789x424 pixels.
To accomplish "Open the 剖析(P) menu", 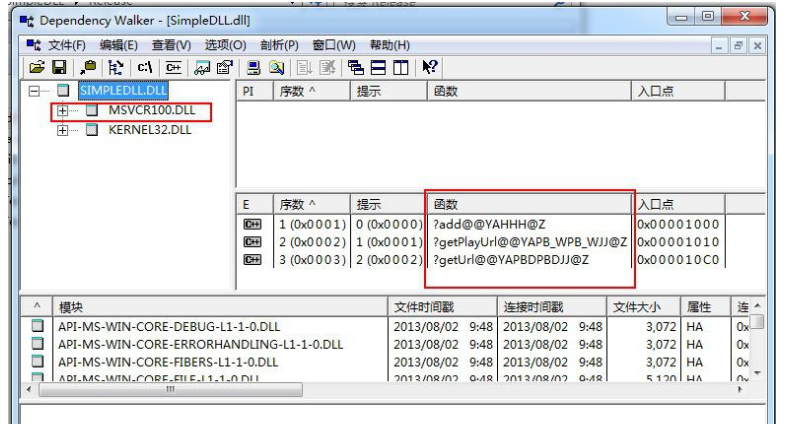I will [279, 45].
